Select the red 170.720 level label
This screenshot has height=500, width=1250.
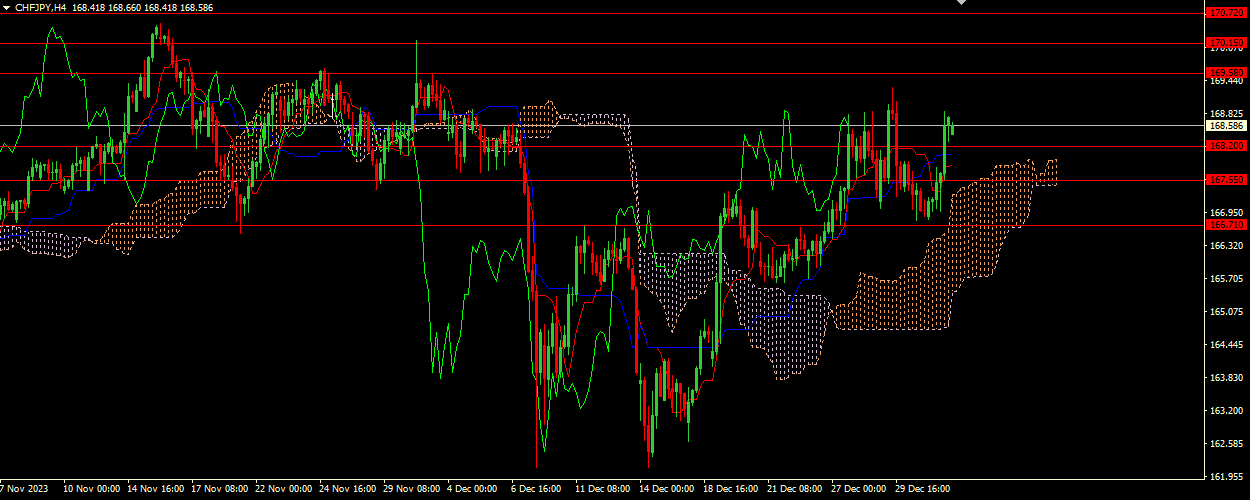(1226, 13)
